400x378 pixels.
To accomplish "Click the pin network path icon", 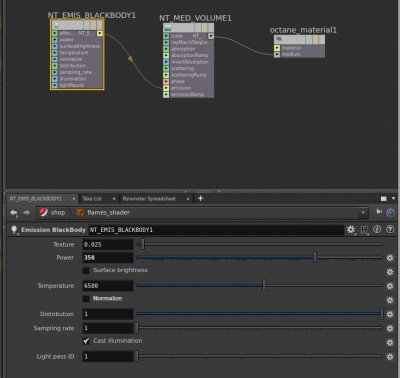I will click(379, 212).
